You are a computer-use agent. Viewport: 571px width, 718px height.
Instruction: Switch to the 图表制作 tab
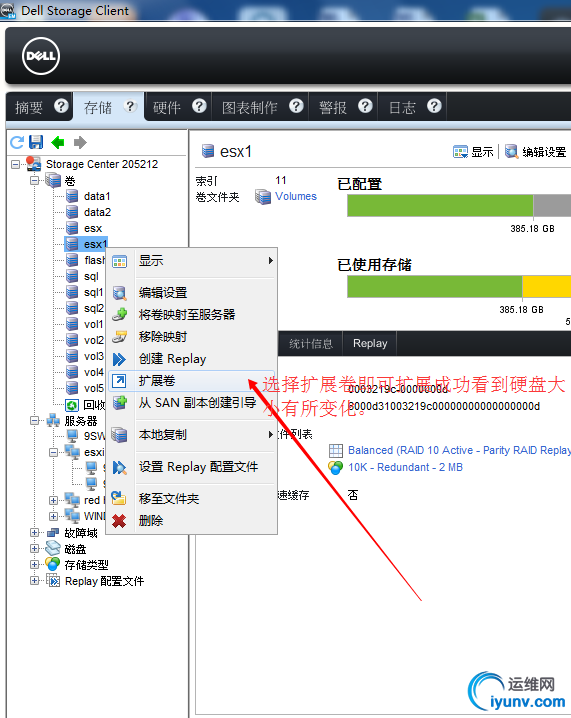261,107
